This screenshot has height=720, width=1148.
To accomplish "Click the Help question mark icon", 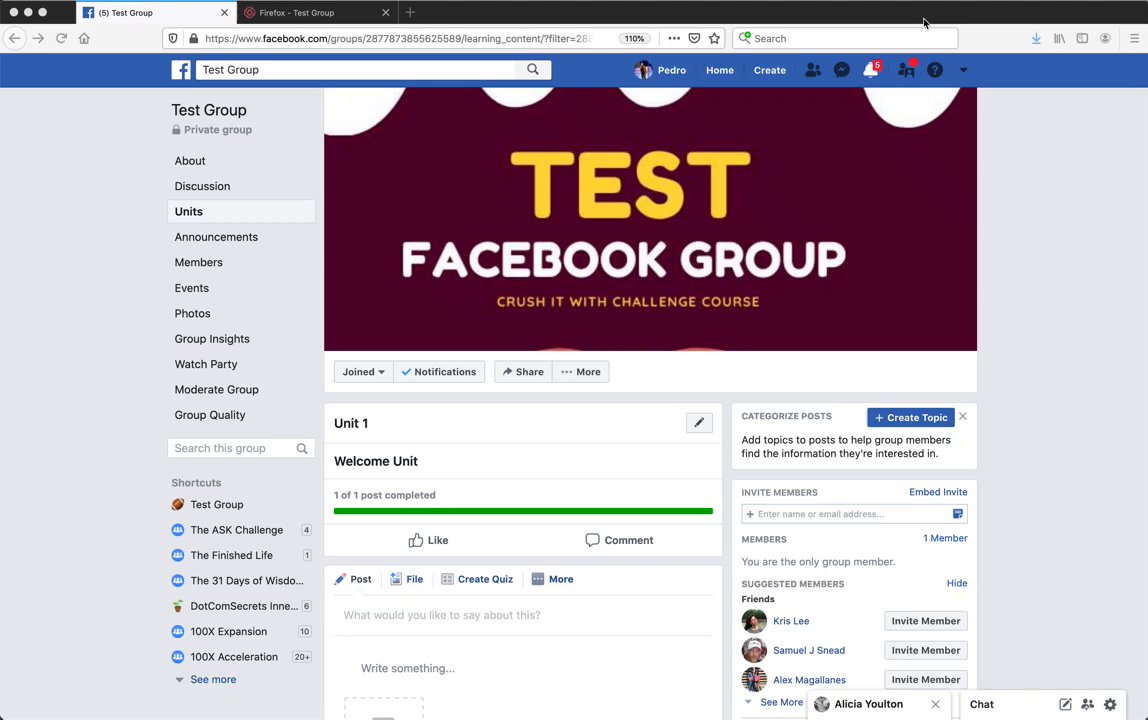I will click(x=935, y=70).
